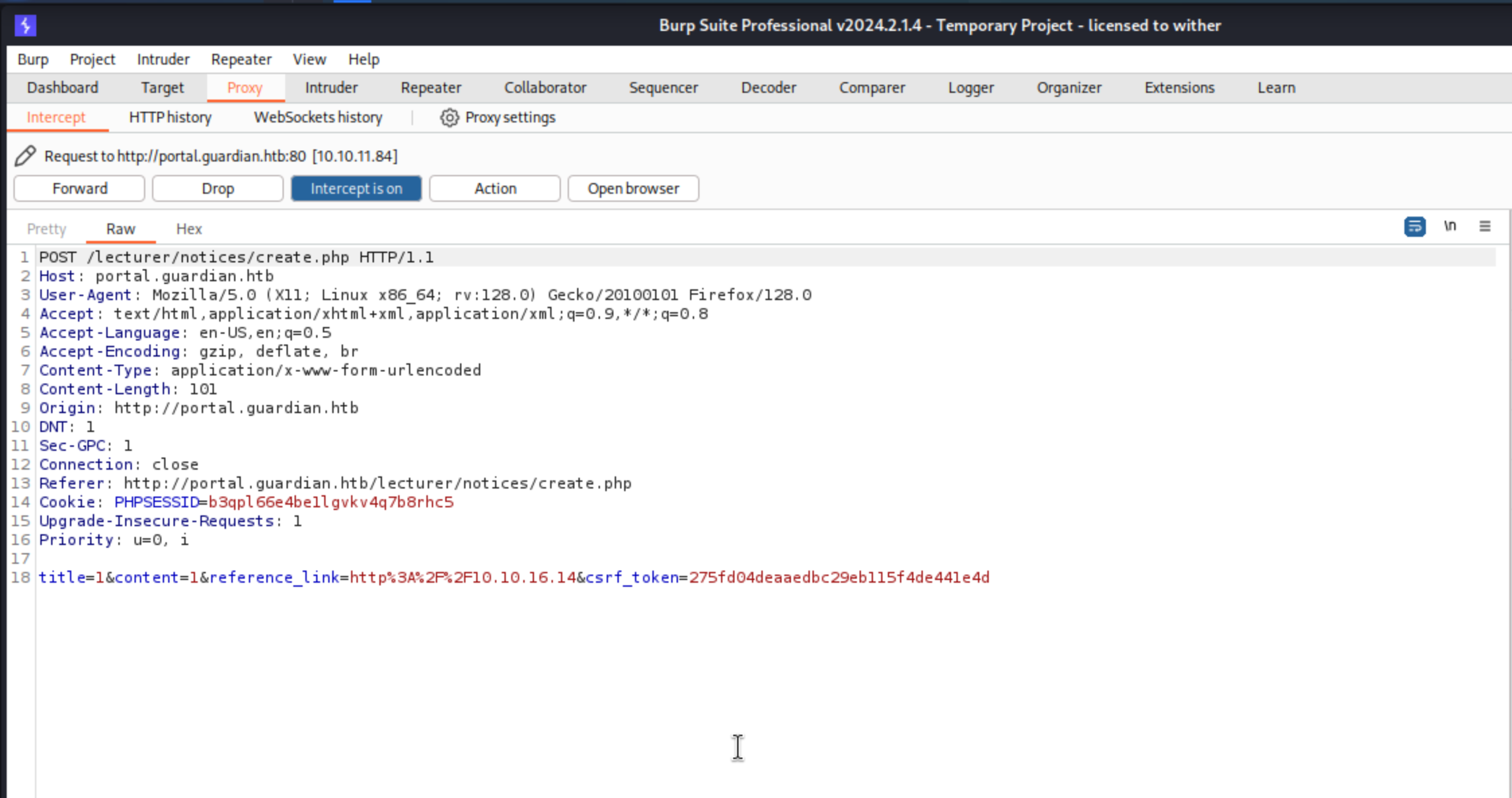Screen dimensions: 1512x798
Task: Turn off the Intercept is on toggle
Action: coord(356,188)
